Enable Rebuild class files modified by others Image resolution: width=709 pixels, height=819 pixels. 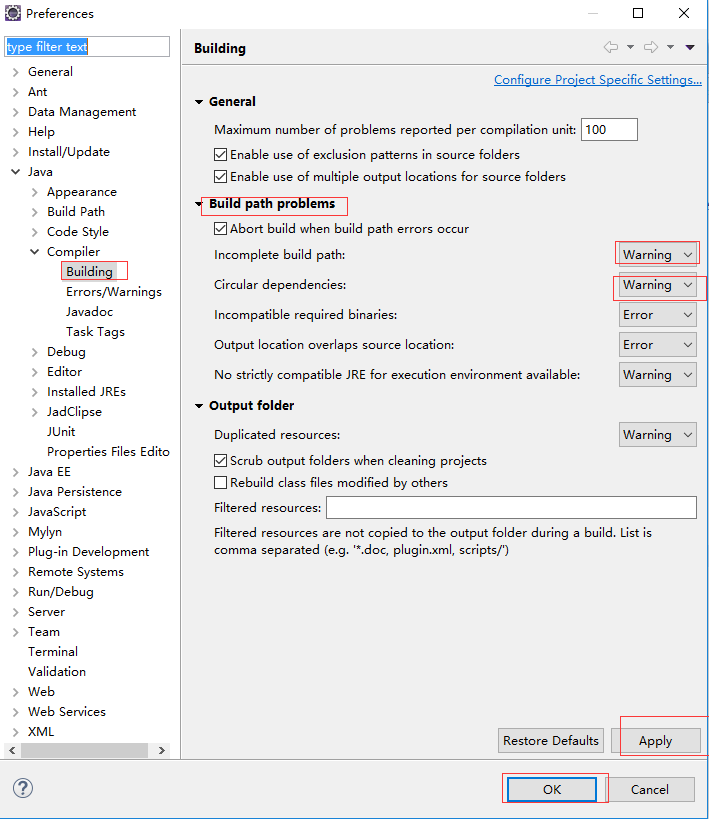click(220, 482)
